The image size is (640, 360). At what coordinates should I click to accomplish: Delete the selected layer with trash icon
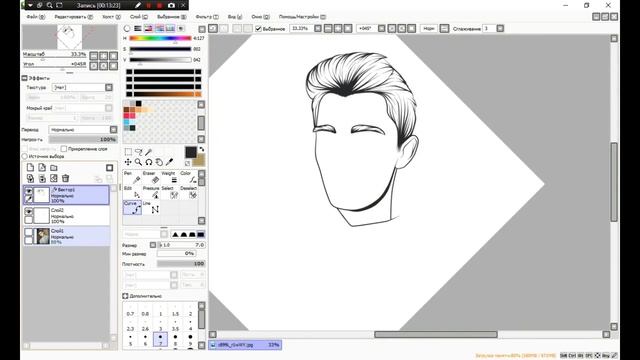(65, 178)
